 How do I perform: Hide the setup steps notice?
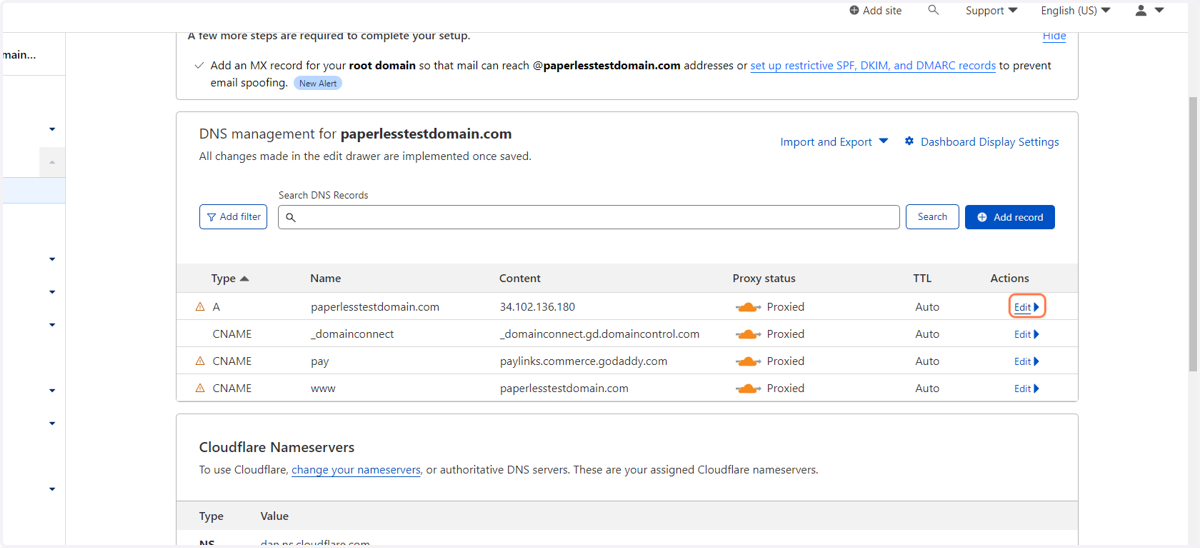click(x=1054, y=36)
